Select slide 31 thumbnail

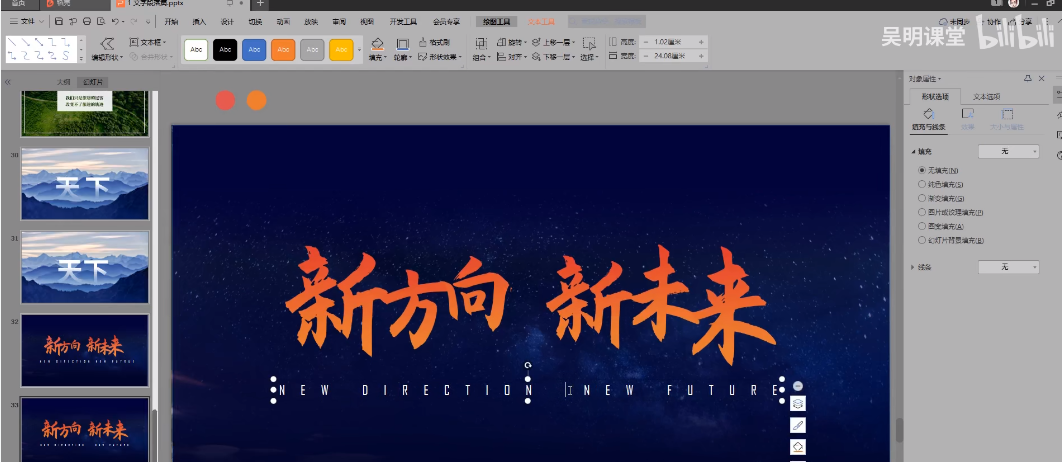click(x=85, y=267)
